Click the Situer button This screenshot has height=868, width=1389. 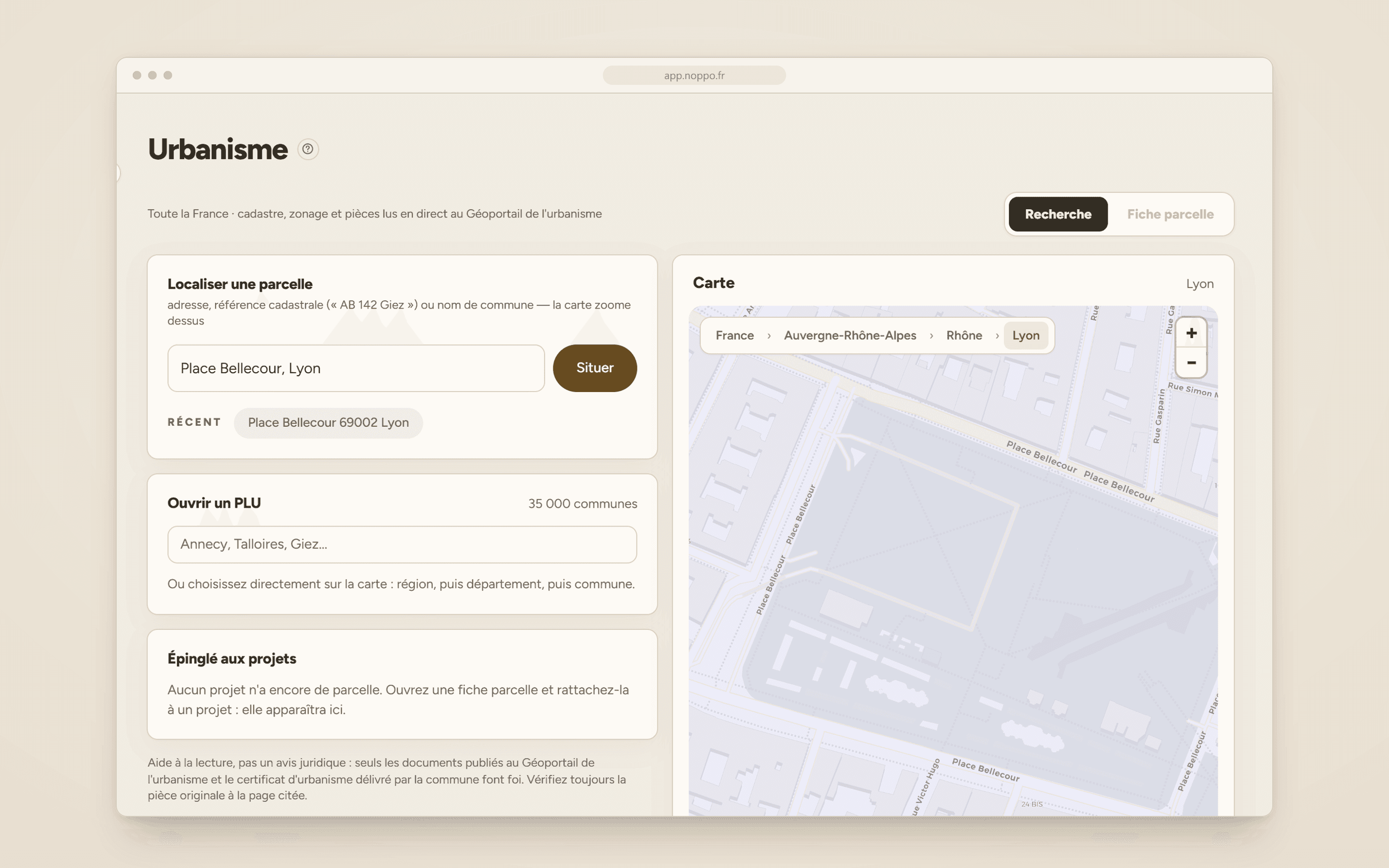pos(595,368)
